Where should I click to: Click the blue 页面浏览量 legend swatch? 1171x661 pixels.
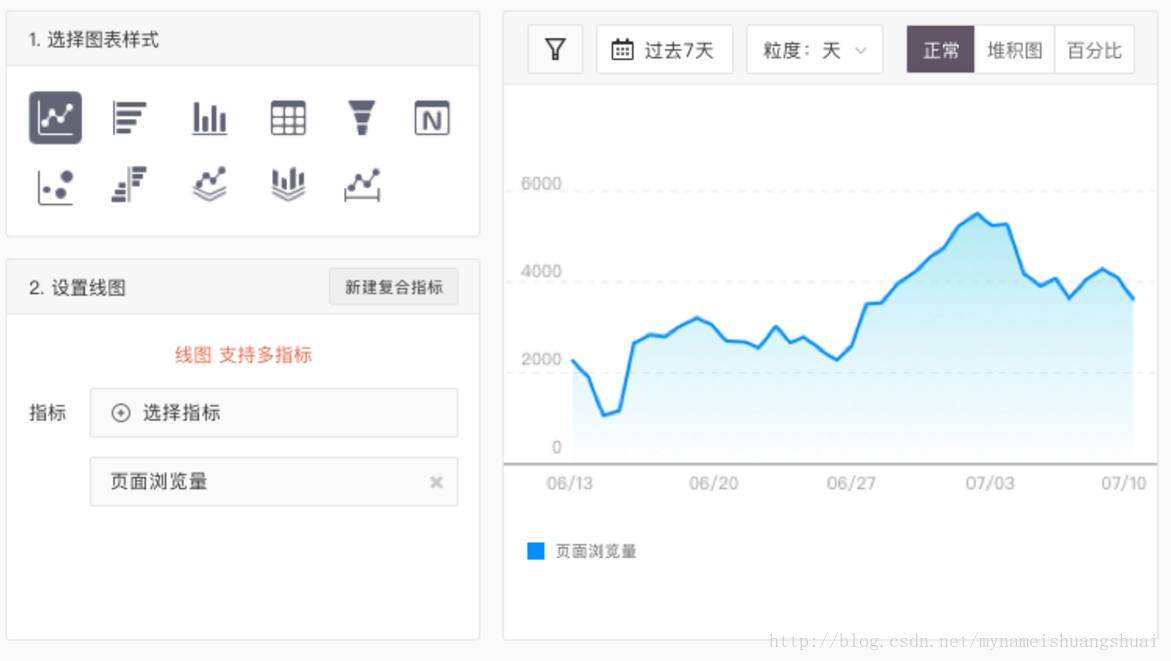click(535, 550)
